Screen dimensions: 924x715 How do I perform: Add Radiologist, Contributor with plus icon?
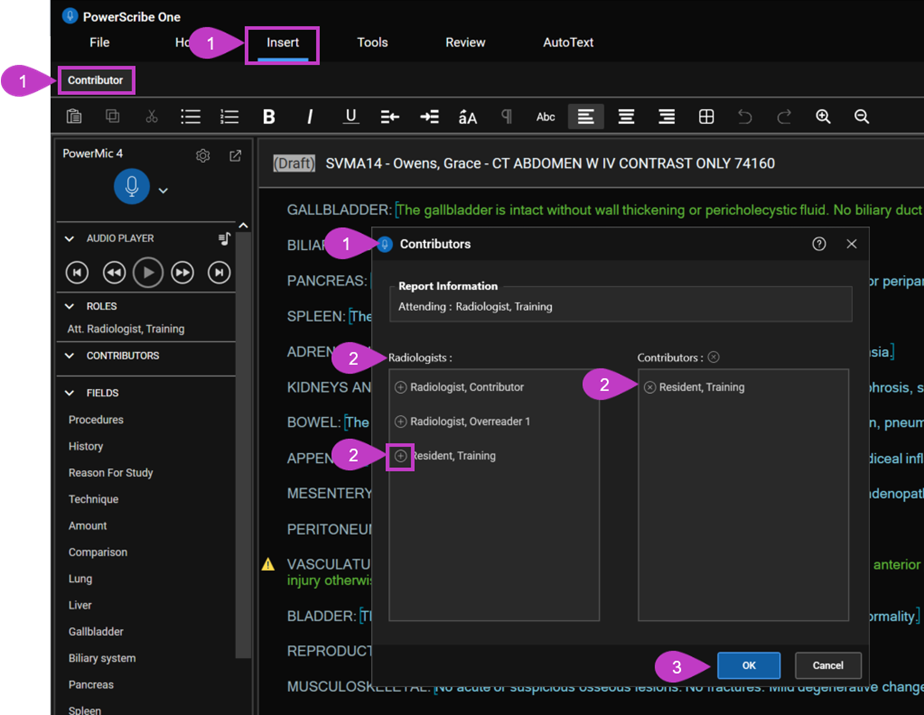[x=401, y=387]
